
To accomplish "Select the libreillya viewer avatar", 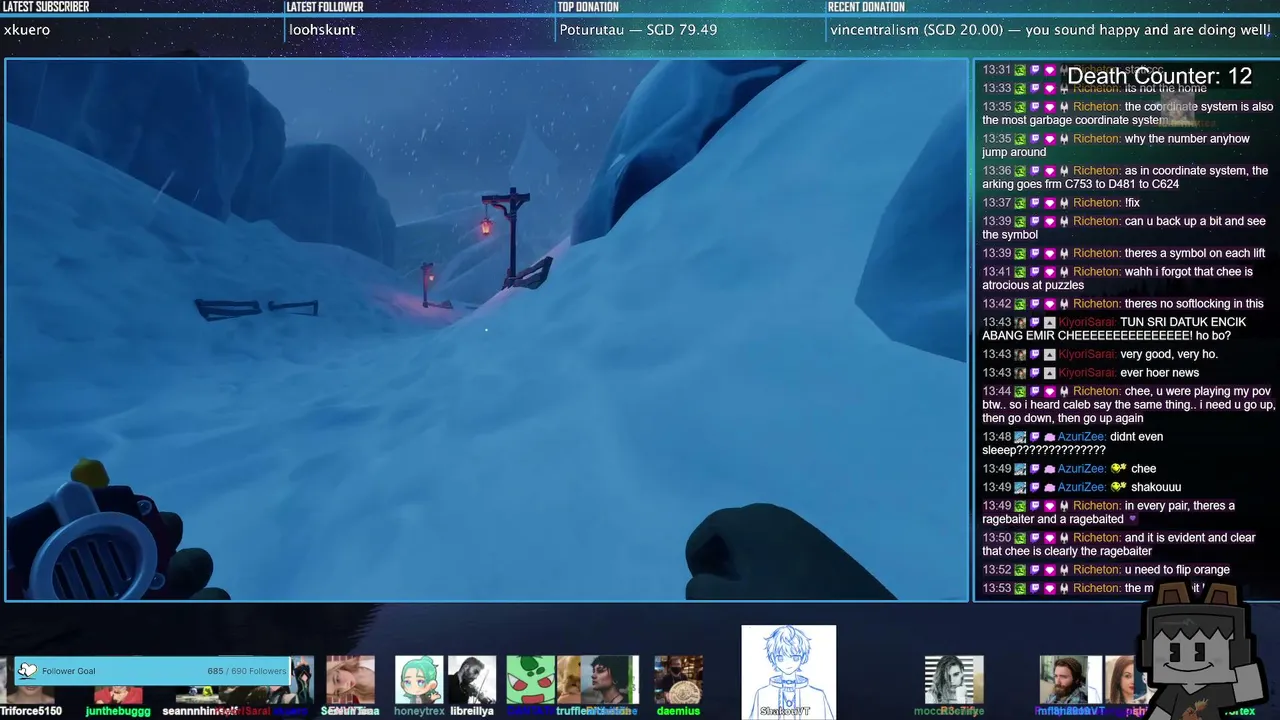I will pyautogui.click(x=472, y=680).
